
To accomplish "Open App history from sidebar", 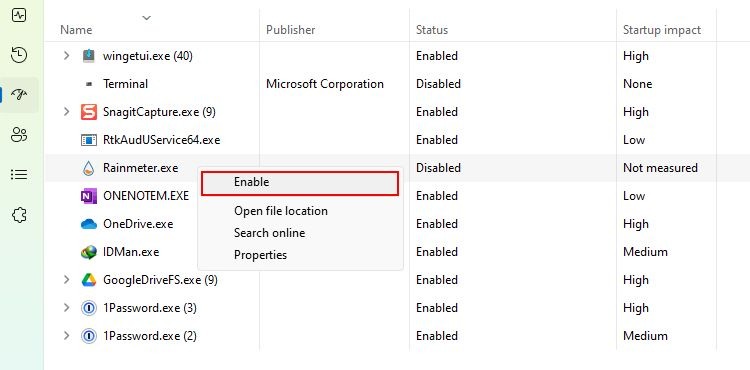I will tap(19, 55).
